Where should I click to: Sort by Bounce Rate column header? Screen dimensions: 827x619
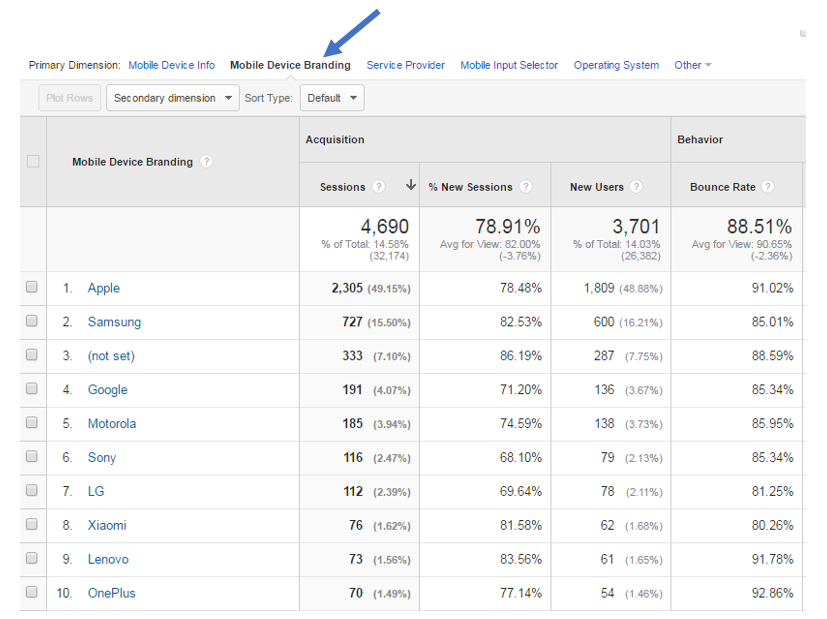[723, 187]
